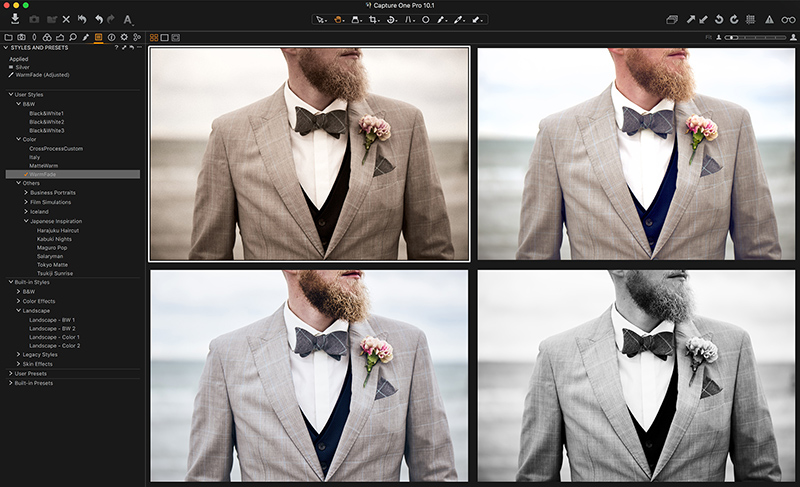Click the camera Capture icon
Screen dimensions: 800x487
click(34, 19)
